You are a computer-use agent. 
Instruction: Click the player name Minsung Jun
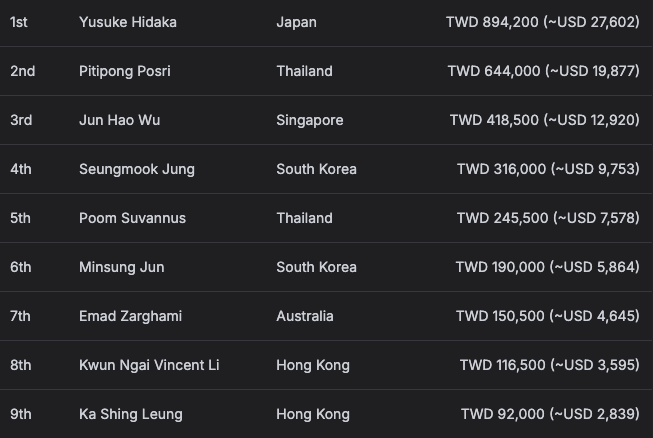pos(122,267)
